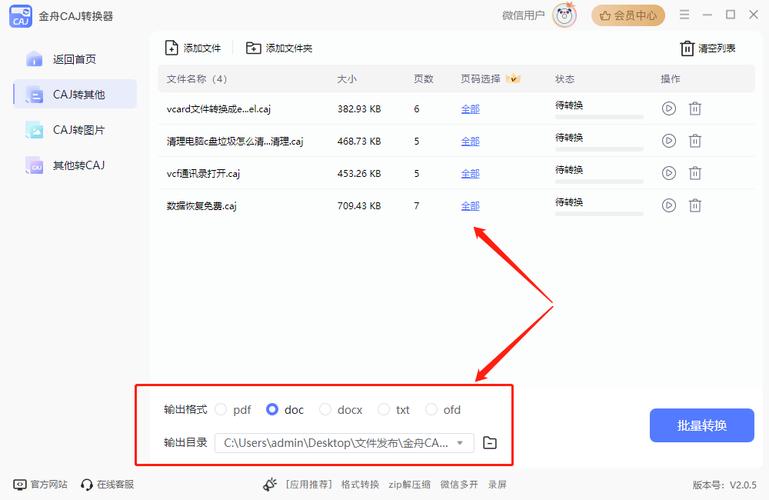
Task: Expand the output directory path dropdown
Action: click(460, 443)
